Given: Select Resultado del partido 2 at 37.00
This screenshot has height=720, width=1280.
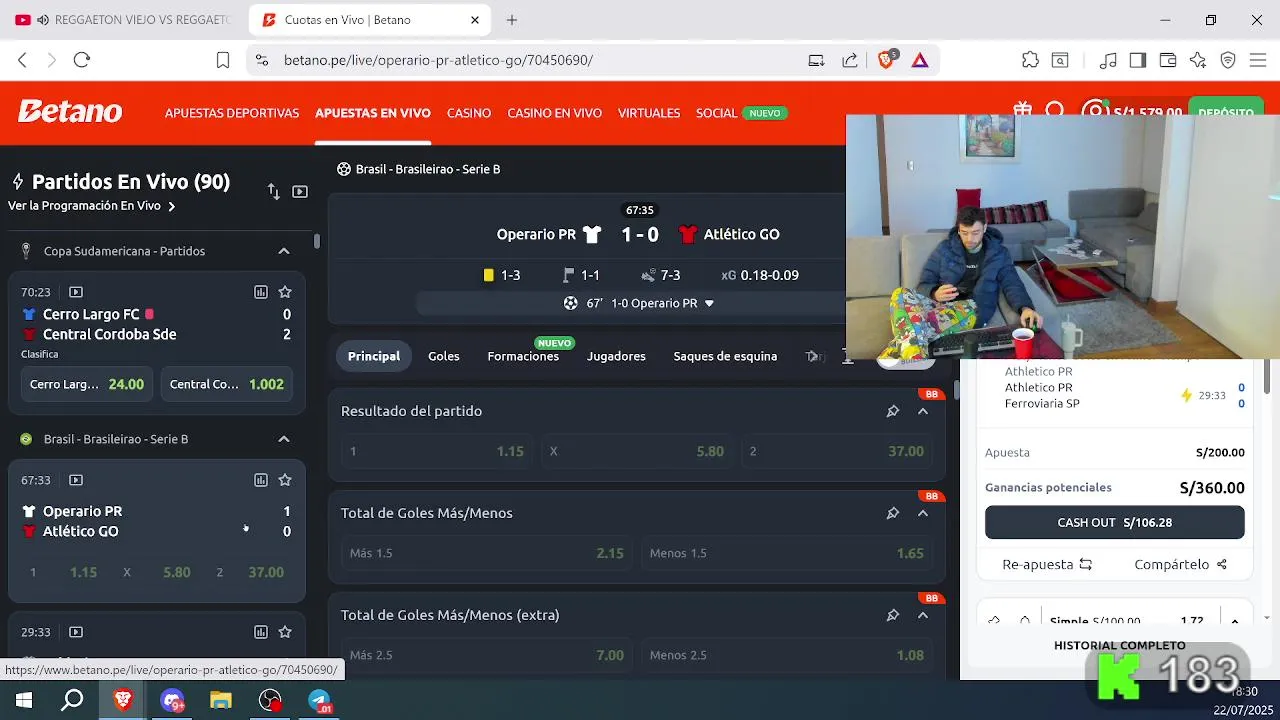Looking at the screenshot, I should point(837,451).
